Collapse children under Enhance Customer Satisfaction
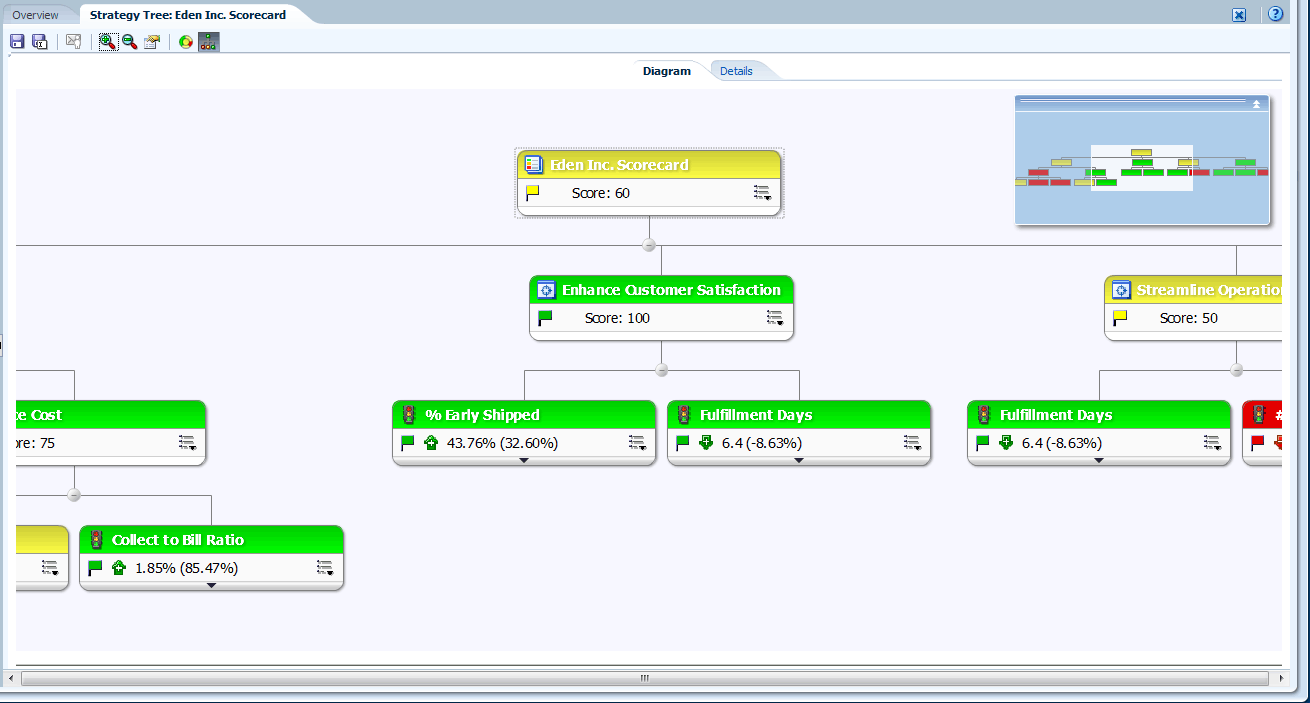 [661, 370]
